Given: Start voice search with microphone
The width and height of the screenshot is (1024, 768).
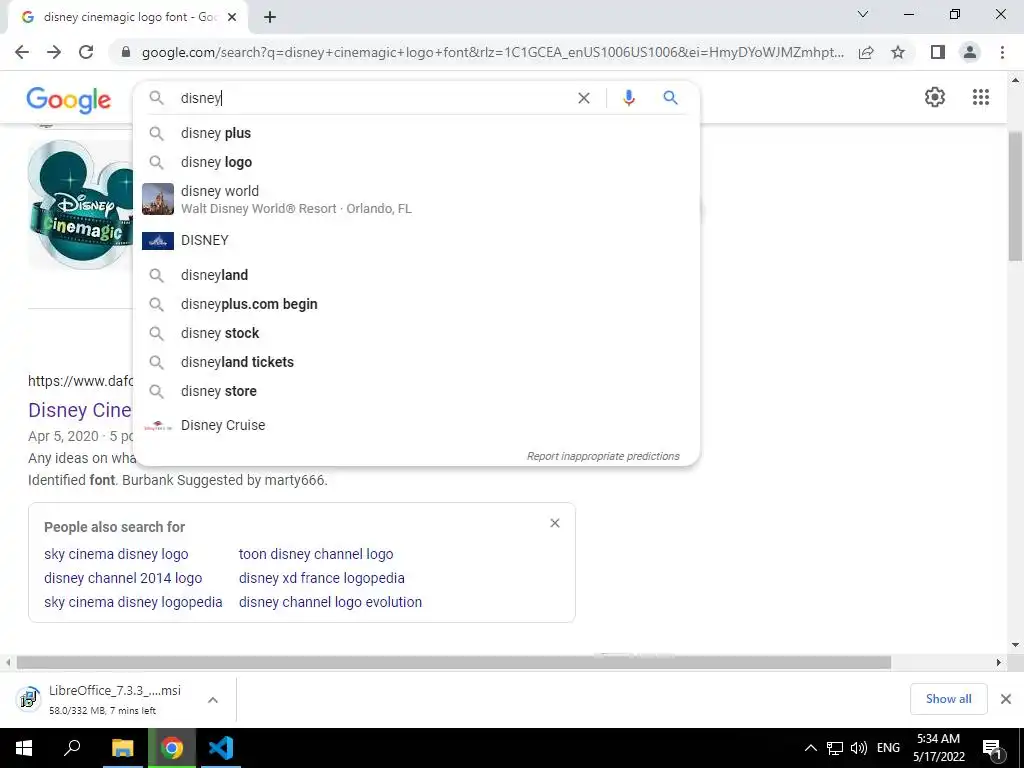Looking at the screenshot, I should tap(629, 98).
